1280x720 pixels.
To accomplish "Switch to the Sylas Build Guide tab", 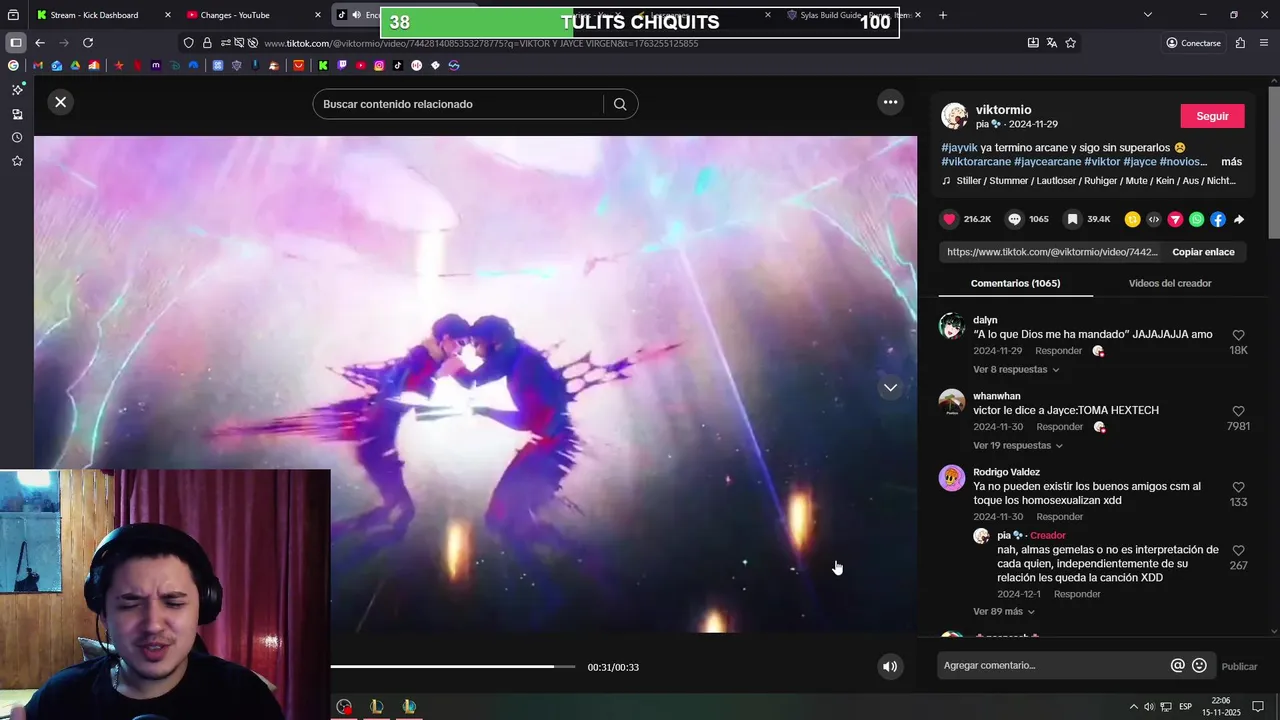I will (852, 15).
